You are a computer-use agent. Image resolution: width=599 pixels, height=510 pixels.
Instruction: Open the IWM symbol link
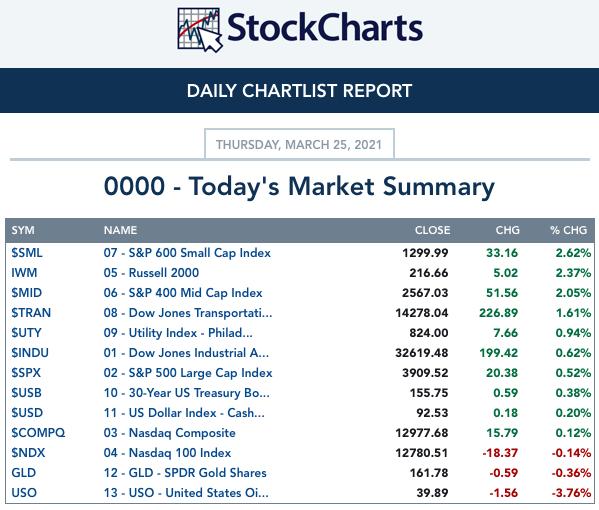point(24,273)
